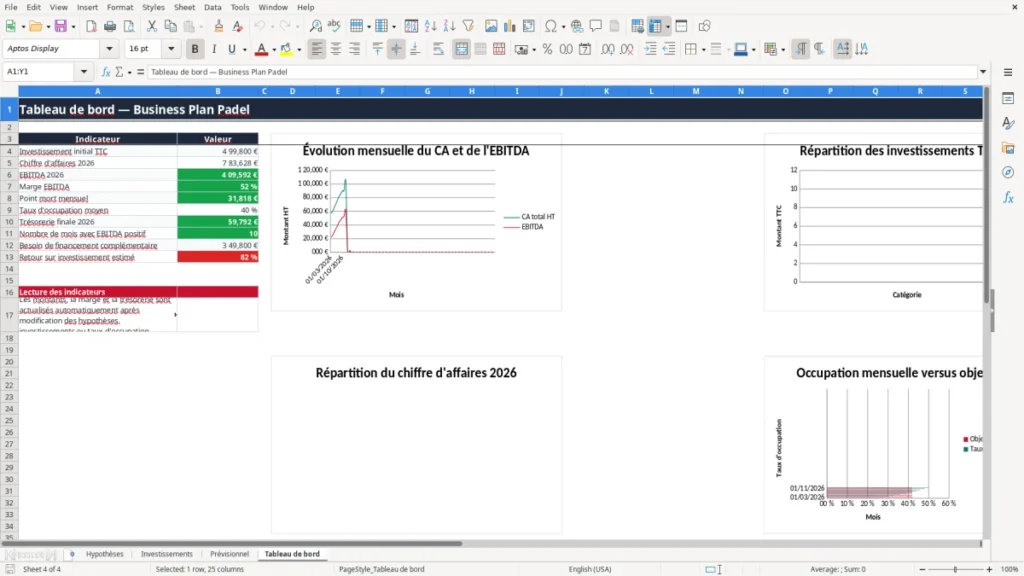Open sidebar Gallery icon

point(1008,148)
